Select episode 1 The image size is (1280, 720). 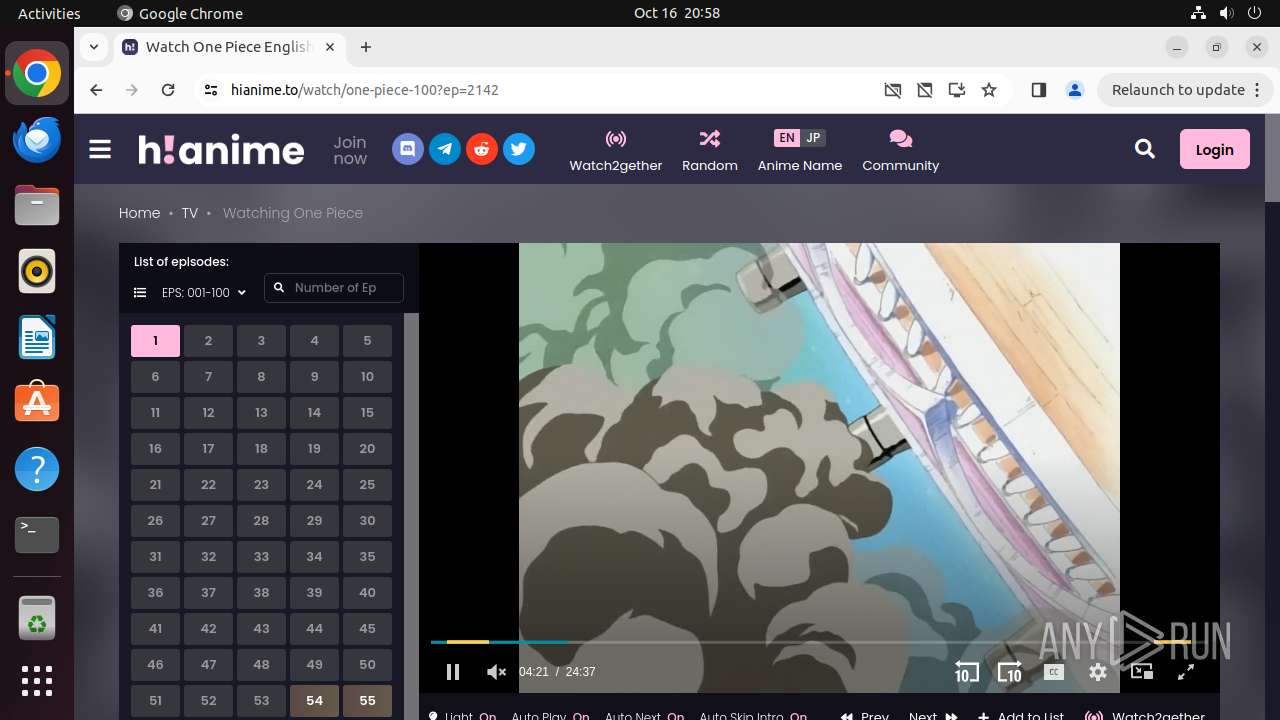coord(155,341)
